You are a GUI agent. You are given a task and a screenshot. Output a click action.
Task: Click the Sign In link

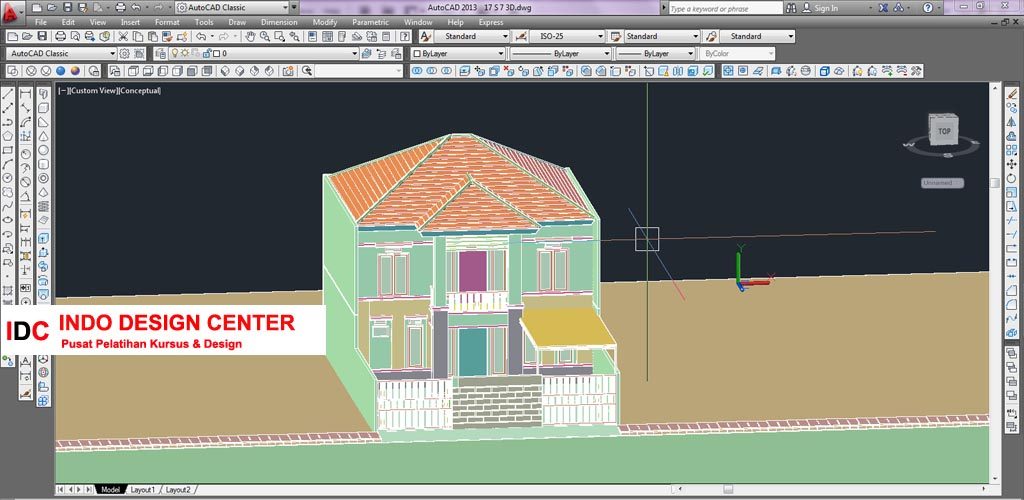point(825,8)
